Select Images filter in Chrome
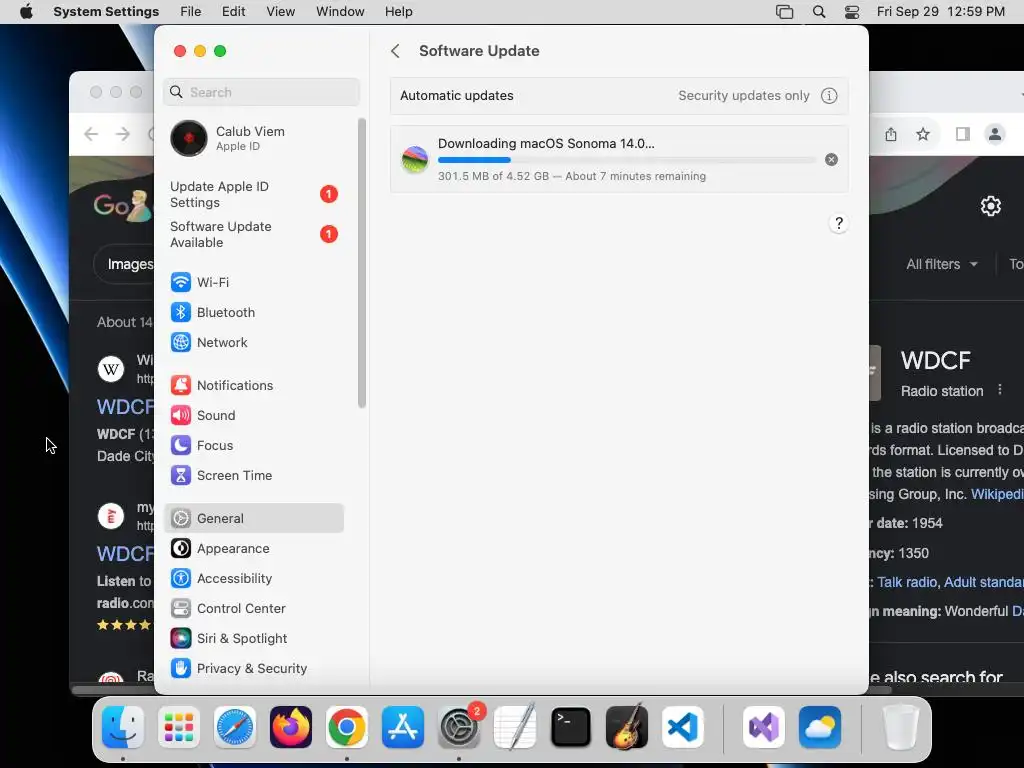This screenshot has height=768, width=1024. coord(126,264)
